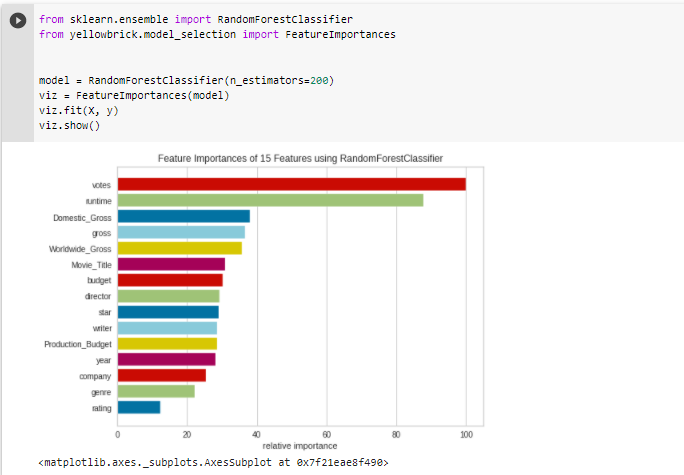Click the chart title Feature Importances text
This screenshot has height=475, width=684.
[x=300, y=158]
